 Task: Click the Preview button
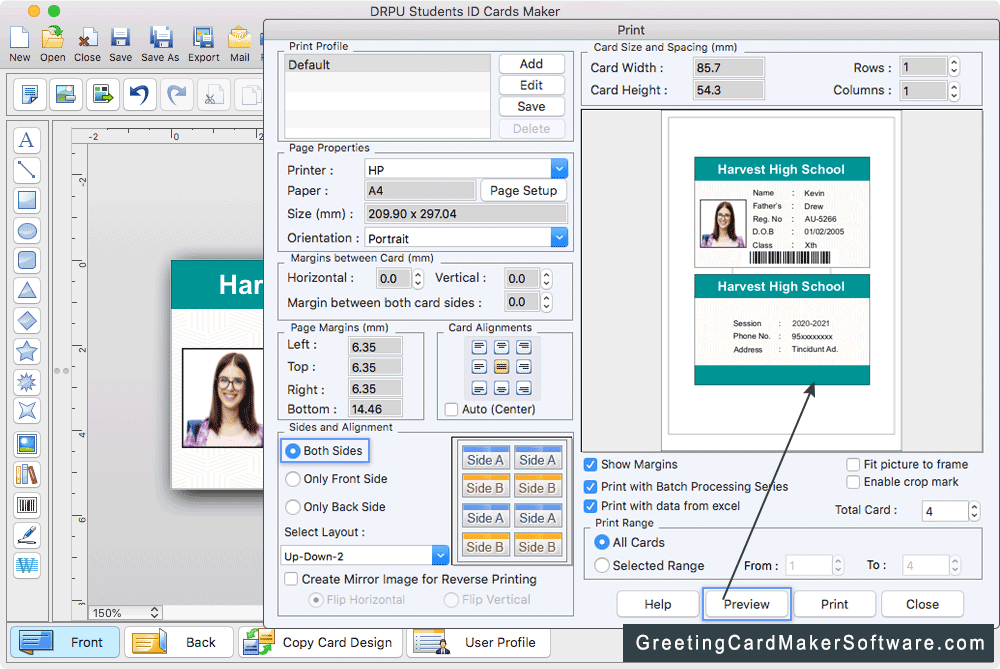747,604
